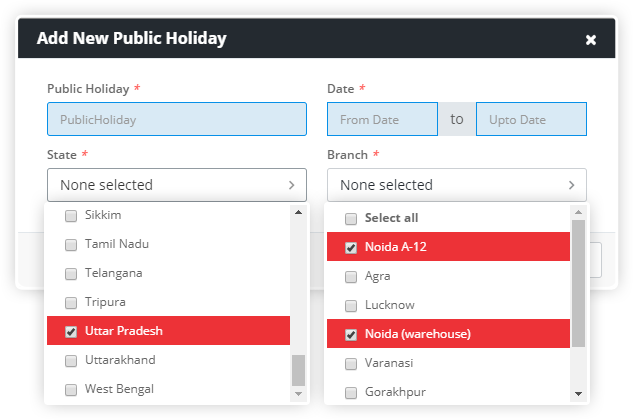633x420 pixels.
Task: Click the Branch list scroll down arrow
Action: [578, 394]
